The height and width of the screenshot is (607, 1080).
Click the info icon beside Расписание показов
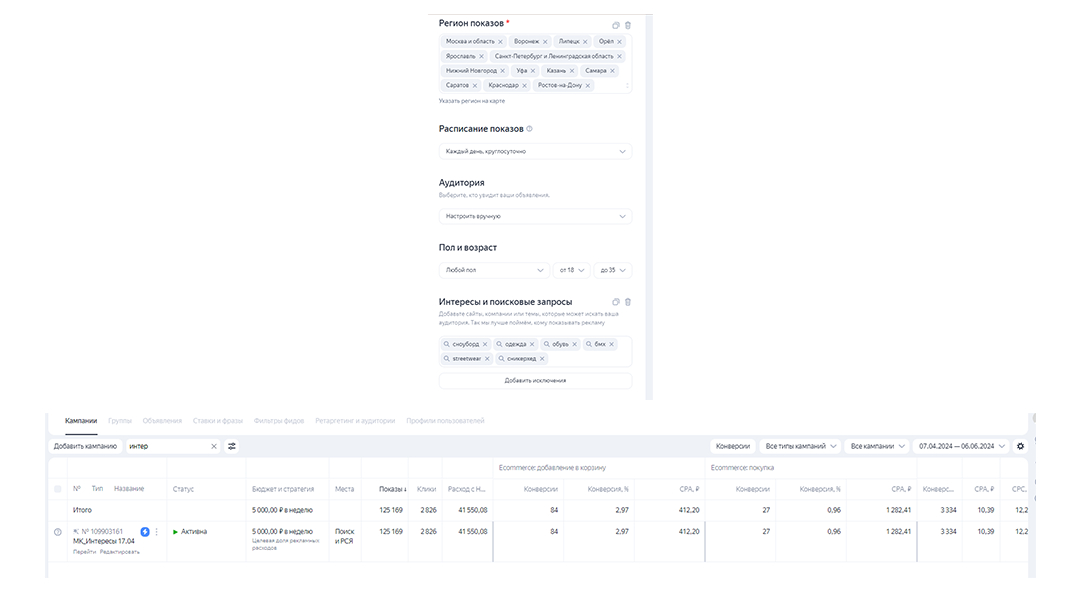(530, 129)
